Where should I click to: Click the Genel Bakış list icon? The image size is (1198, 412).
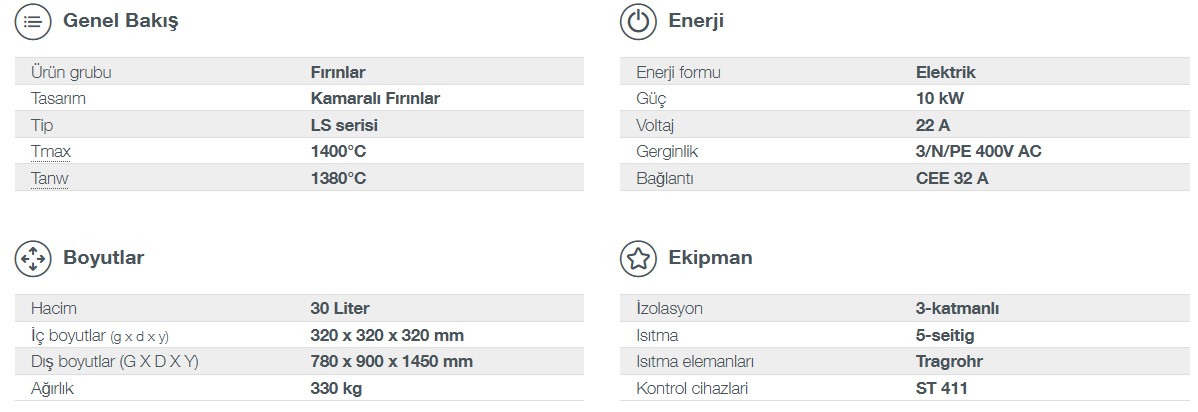(33, 21)
